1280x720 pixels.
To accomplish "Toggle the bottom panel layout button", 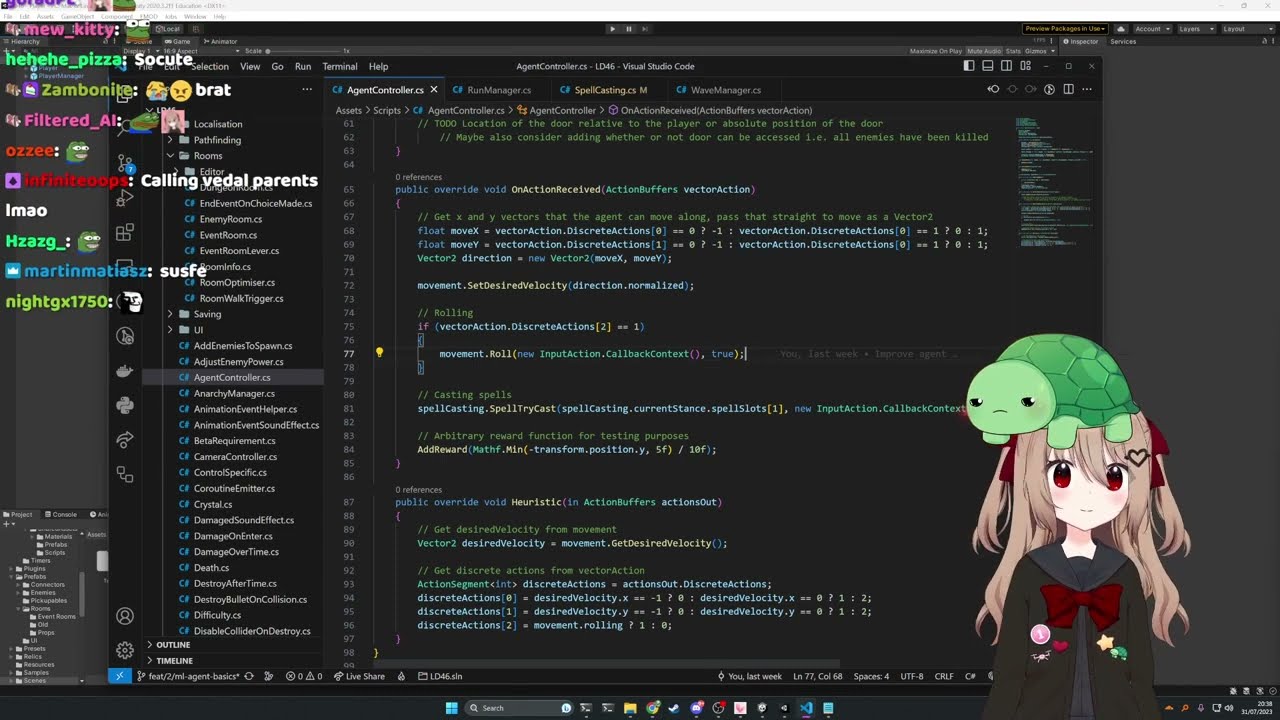I will click(x=987, y=66).
